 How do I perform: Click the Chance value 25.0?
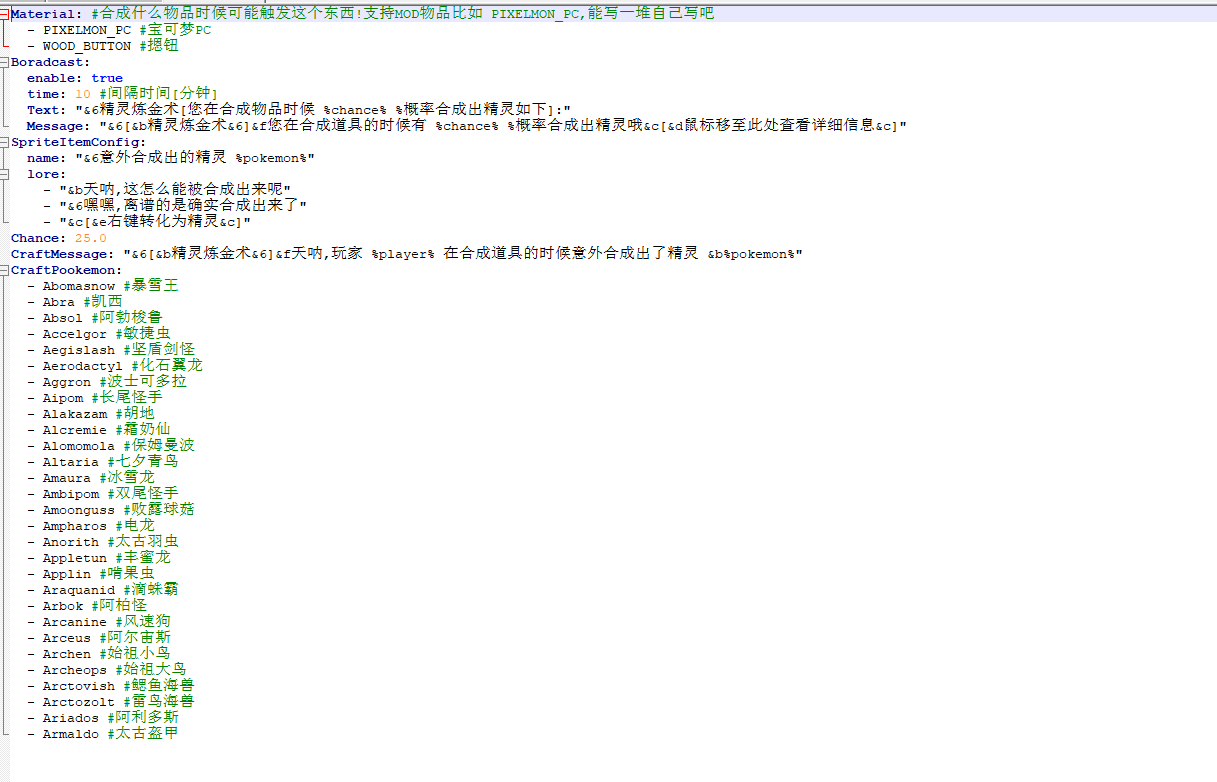tap(91, 238)
